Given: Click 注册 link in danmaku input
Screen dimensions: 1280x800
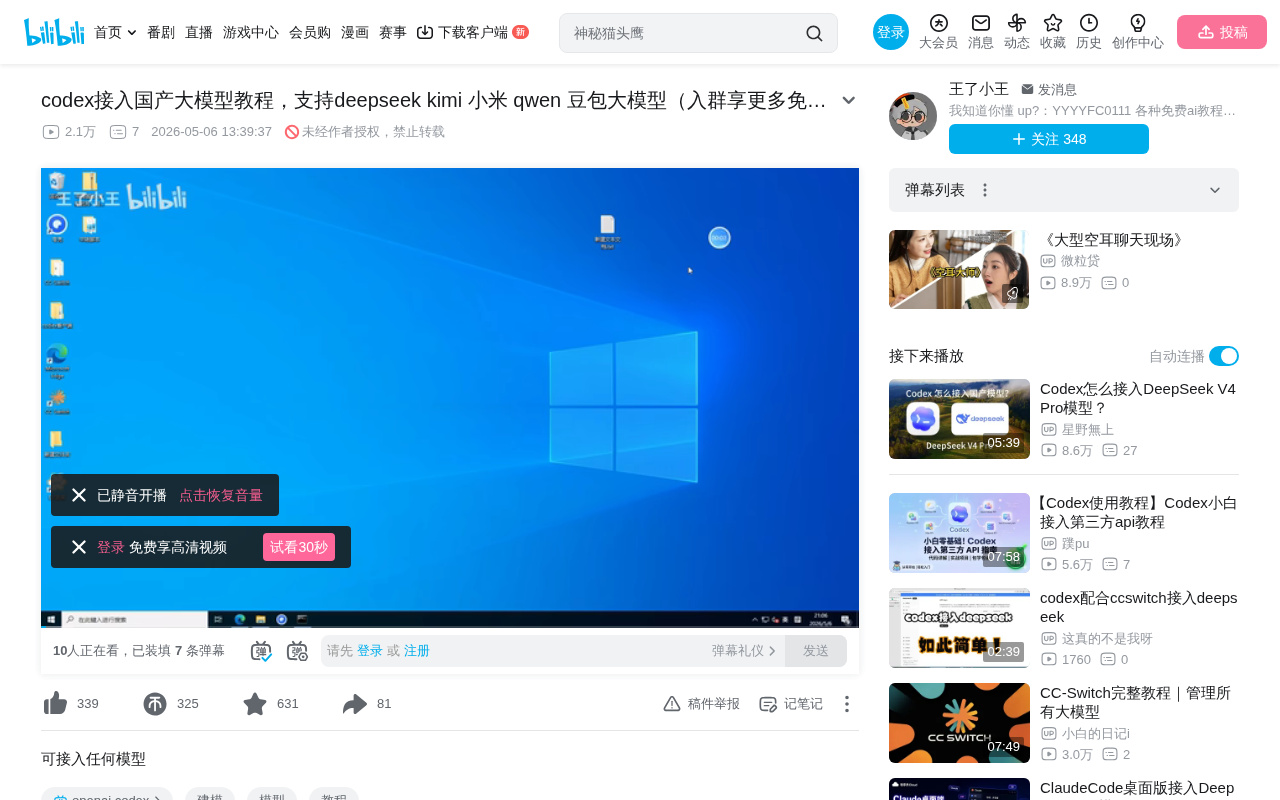Looking at the screenshot, I should coord(417,651).
